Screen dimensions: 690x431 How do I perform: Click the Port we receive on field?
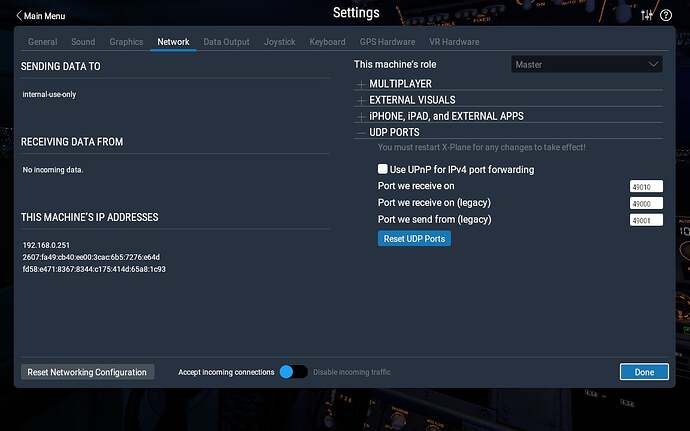coord(645,187)
